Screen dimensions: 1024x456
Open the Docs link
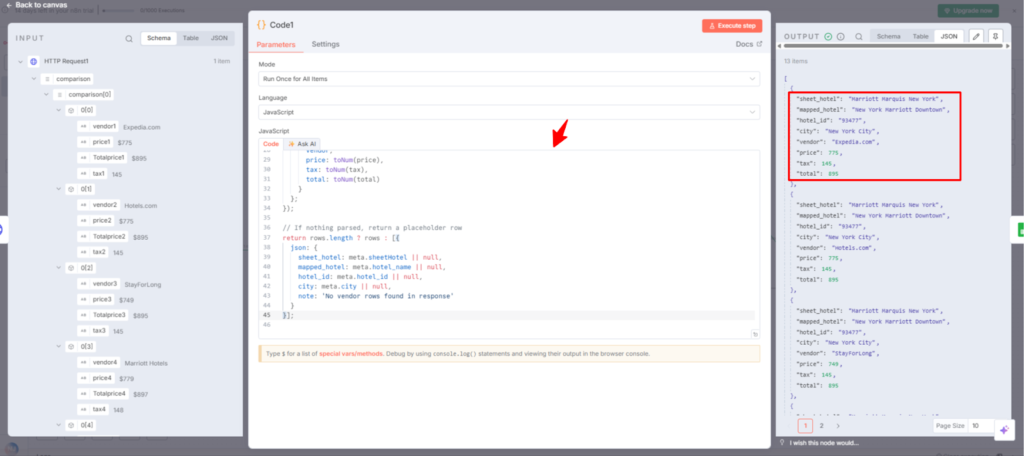[x=748, y=44]
